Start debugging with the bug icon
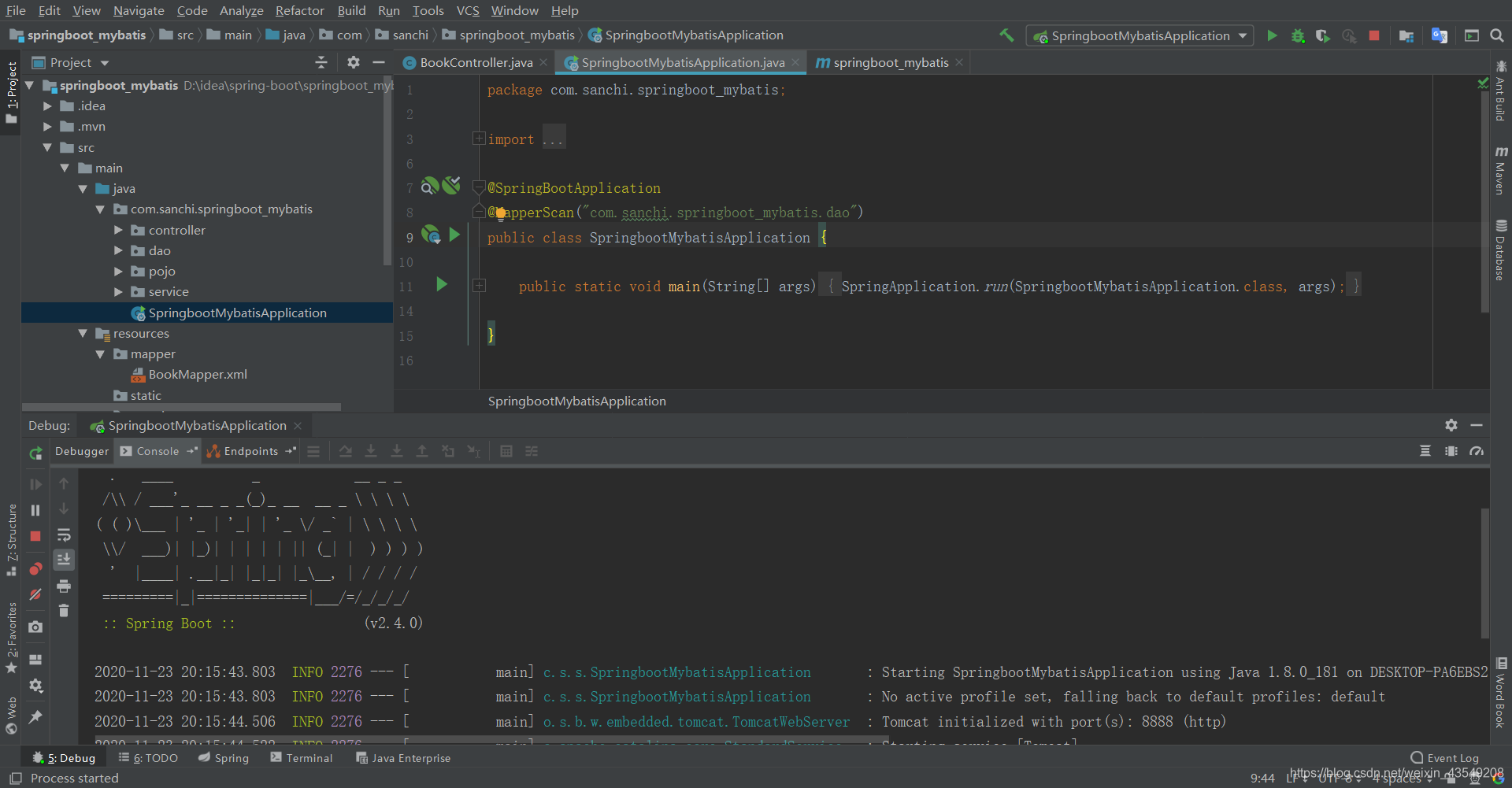 pos(1298,35)
